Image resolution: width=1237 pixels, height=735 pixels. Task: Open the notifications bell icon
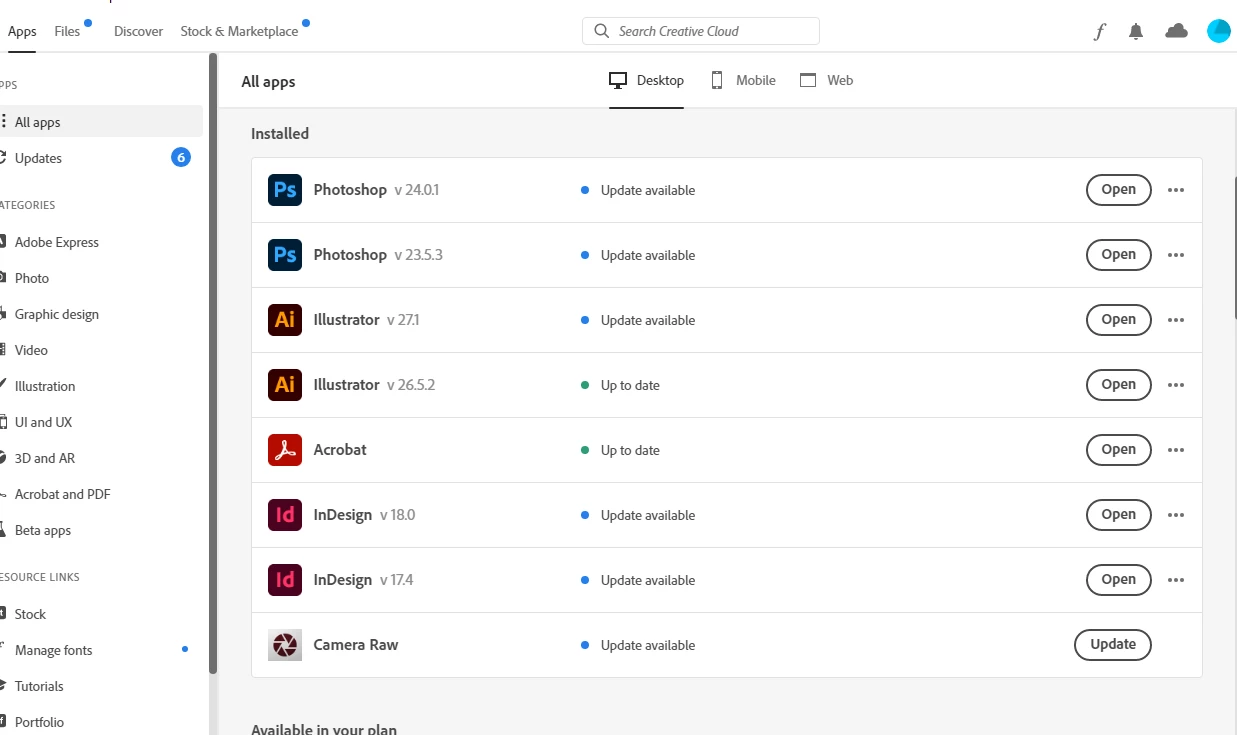(1136, 31)
